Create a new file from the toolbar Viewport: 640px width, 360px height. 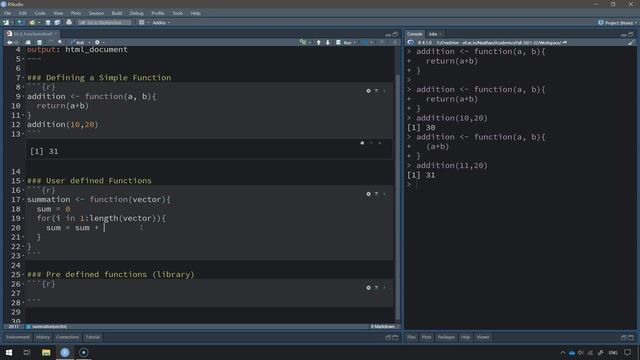[6, 22]
